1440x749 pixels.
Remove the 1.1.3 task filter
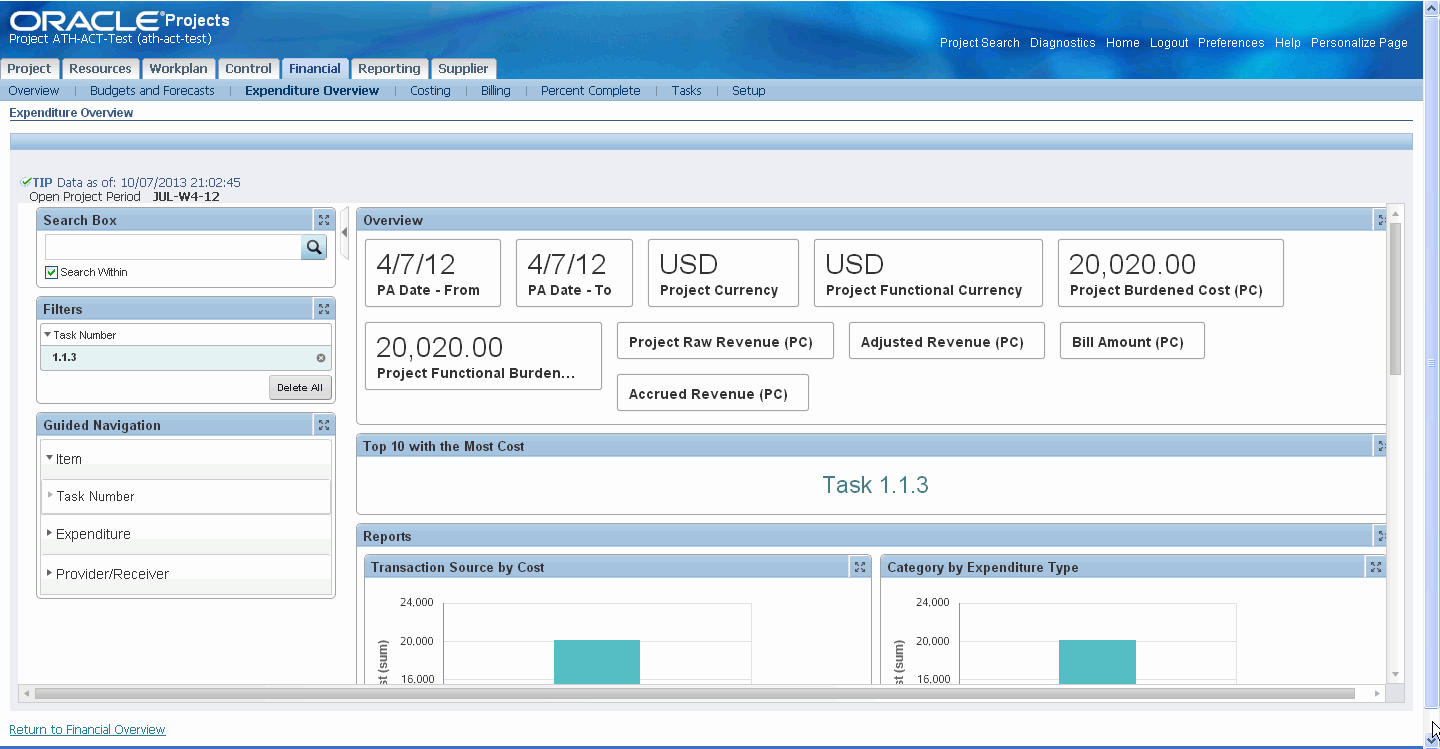pyautogui.click(x=321, y=357)
